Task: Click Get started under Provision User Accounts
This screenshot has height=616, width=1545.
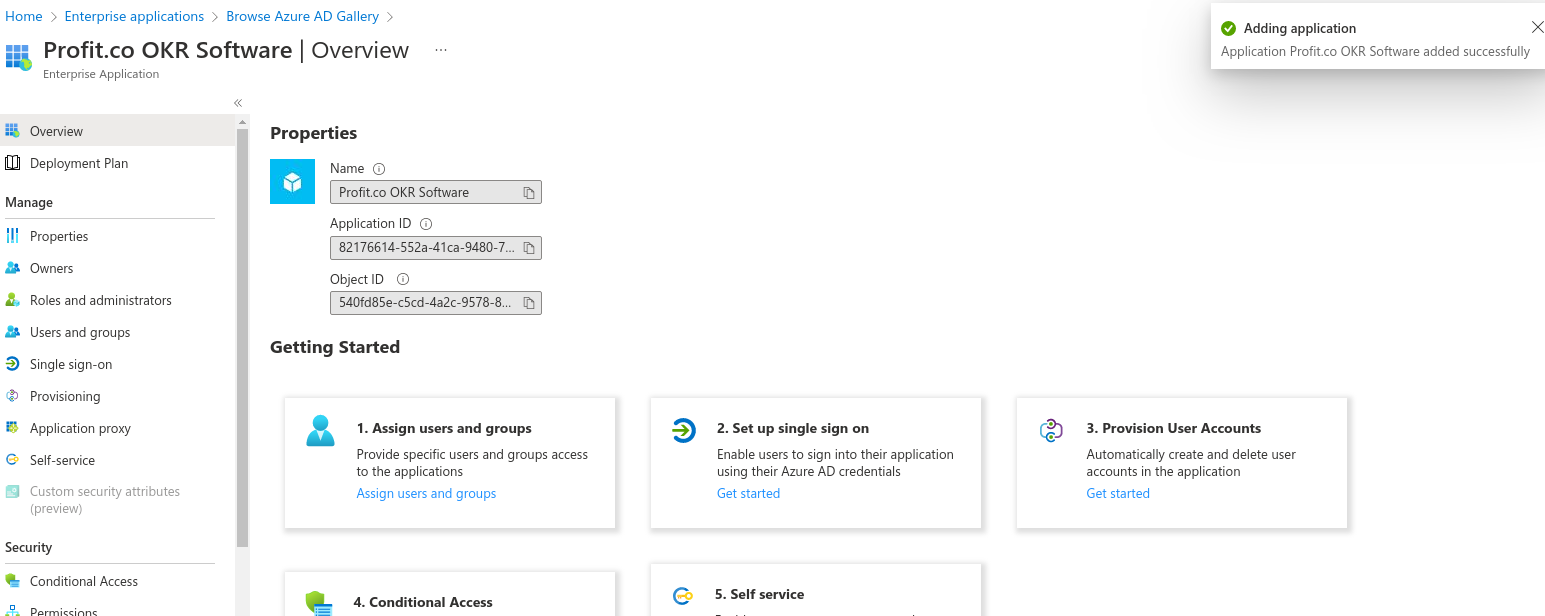Action: [1118, 493]
